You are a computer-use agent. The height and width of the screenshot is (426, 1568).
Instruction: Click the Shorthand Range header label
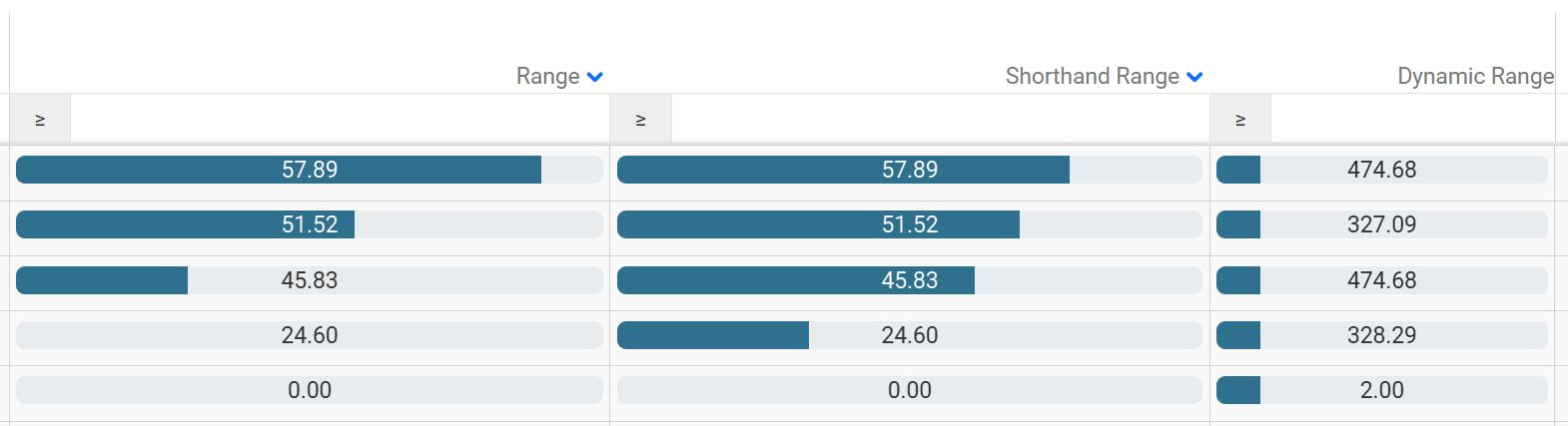tap(1092, 77)
